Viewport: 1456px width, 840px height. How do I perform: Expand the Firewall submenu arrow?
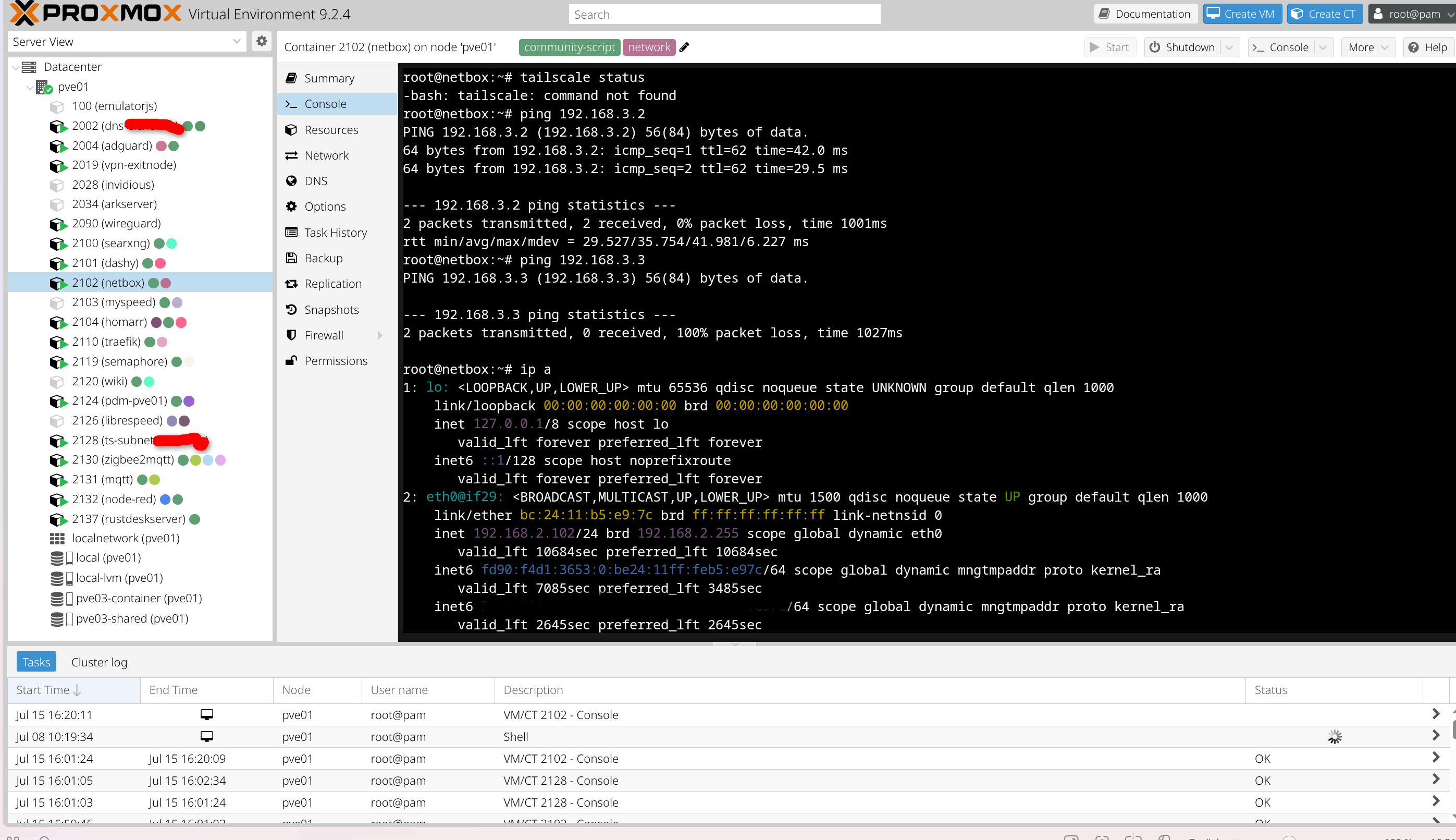point(380,335)
